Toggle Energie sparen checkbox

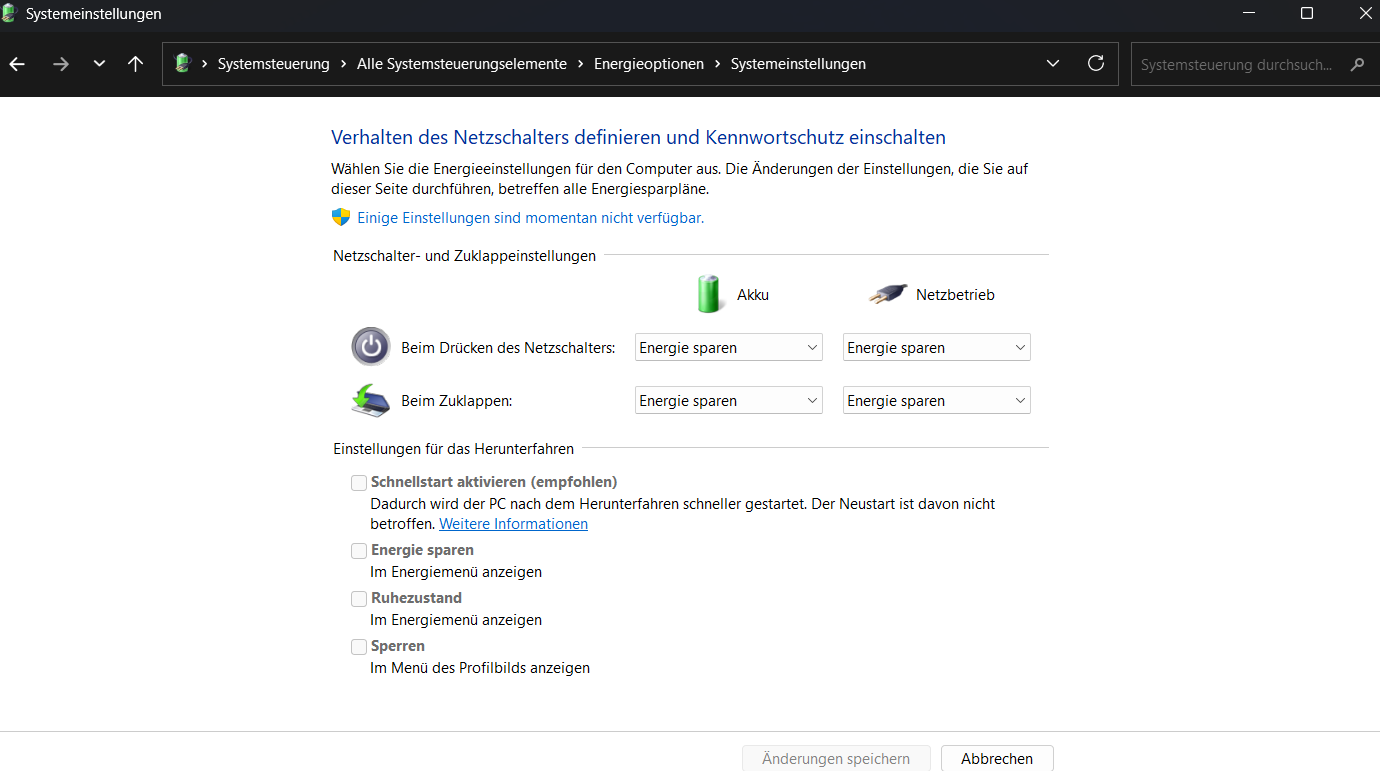(359, 551)
